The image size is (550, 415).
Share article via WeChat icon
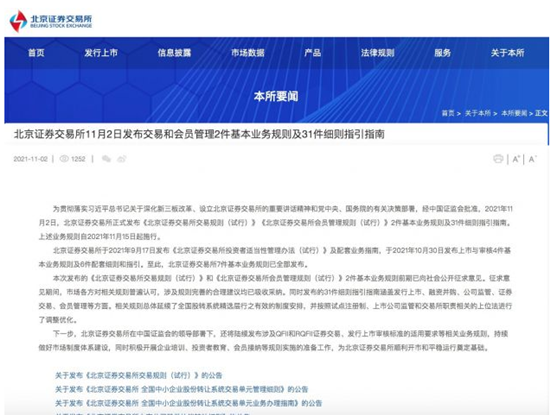coord(106,159)
